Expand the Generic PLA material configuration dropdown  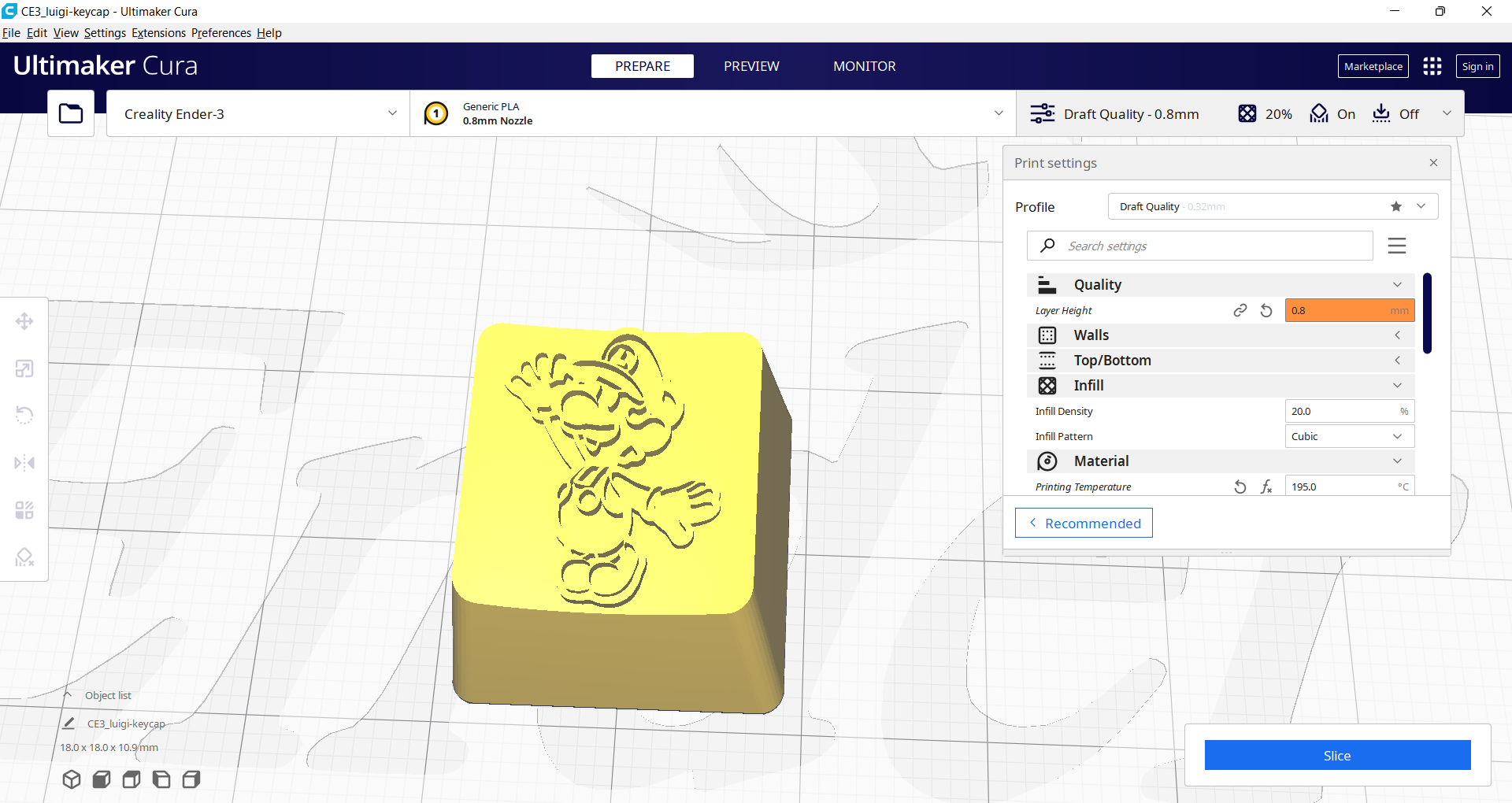713,113
